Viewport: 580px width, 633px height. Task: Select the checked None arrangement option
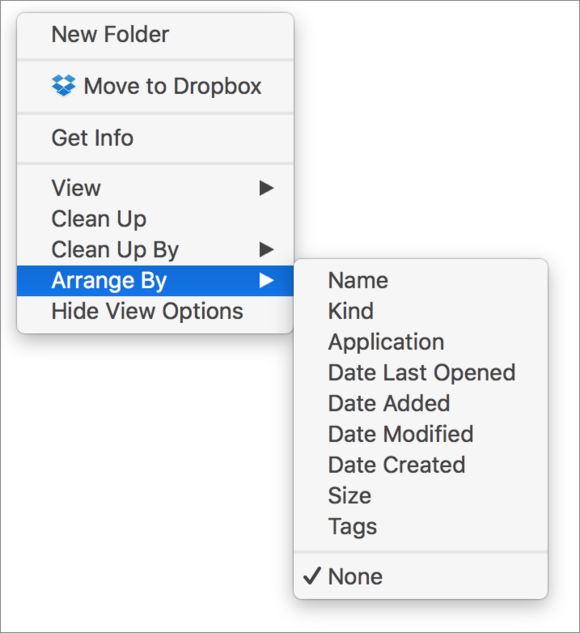point(421,576)
